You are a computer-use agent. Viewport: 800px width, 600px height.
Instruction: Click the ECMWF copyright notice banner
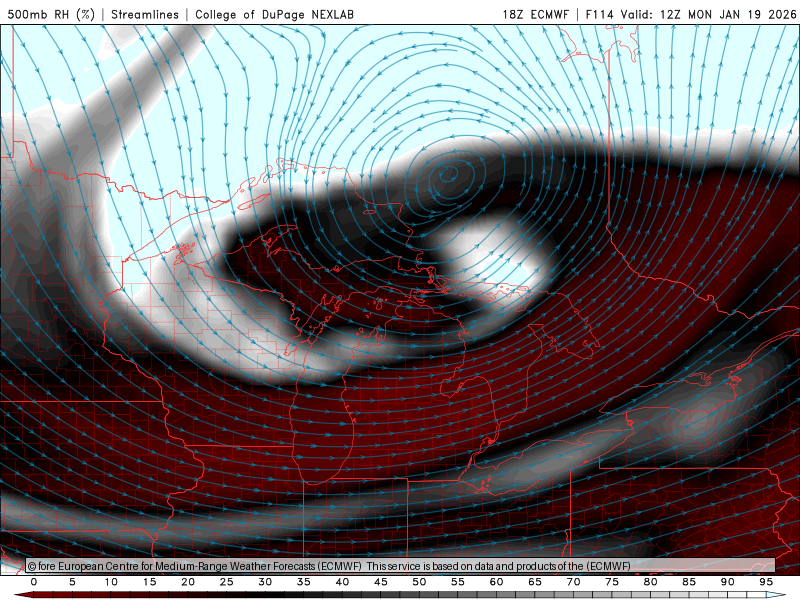[x=400, y=565]
